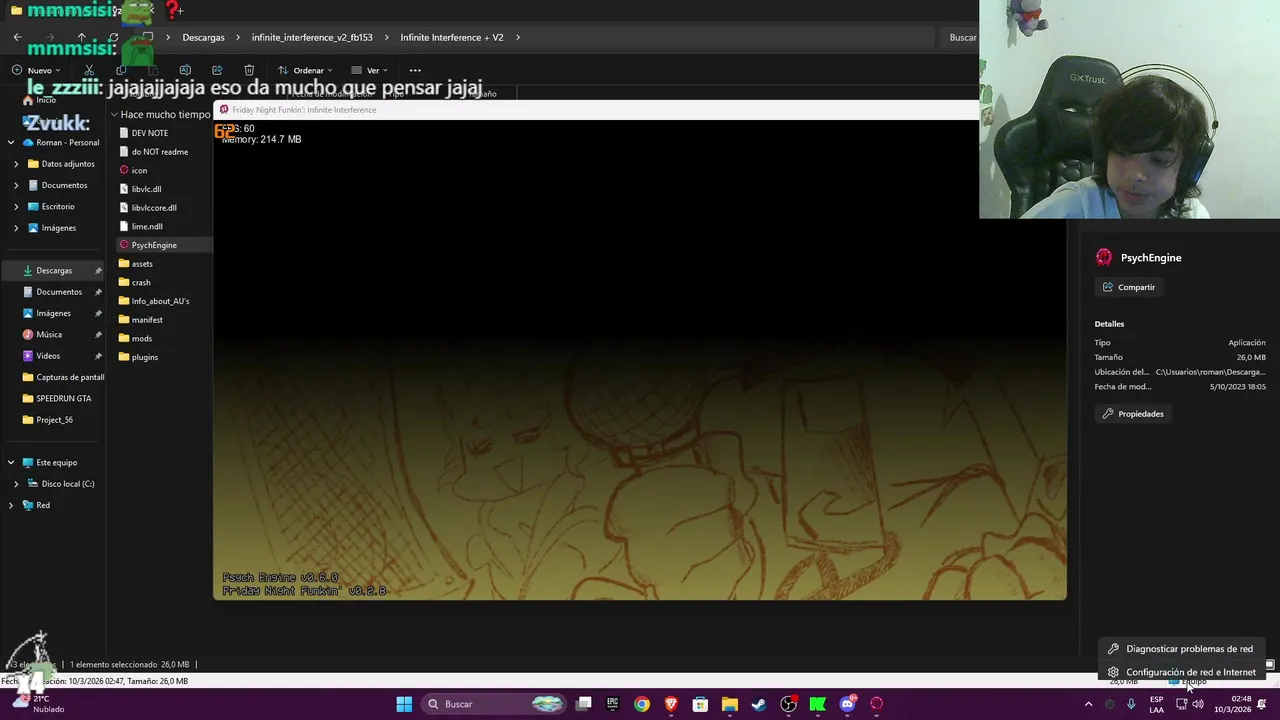Screen dimensions: 1280x720
Task: Open the Windows Start menu
Action: (x=404, y=704)
